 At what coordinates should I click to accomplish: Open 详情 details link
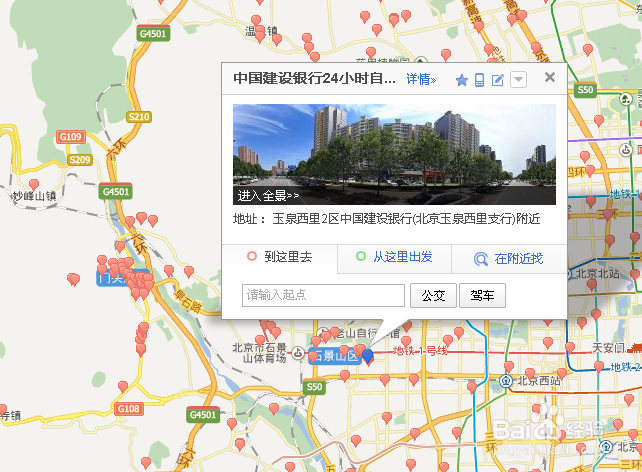421,79
